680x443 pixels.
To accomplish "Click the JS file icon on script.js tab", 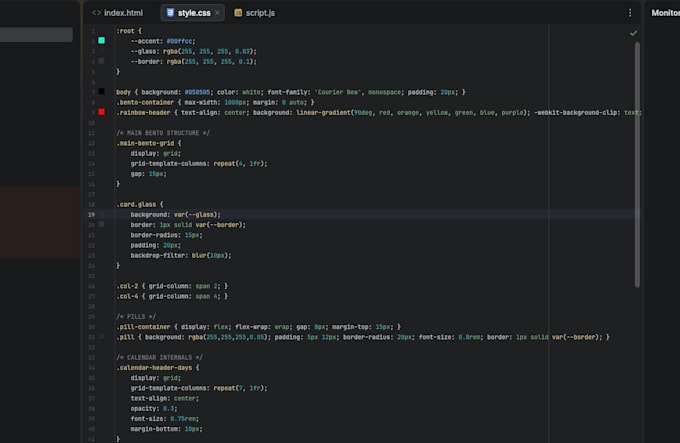I will 238,13.
